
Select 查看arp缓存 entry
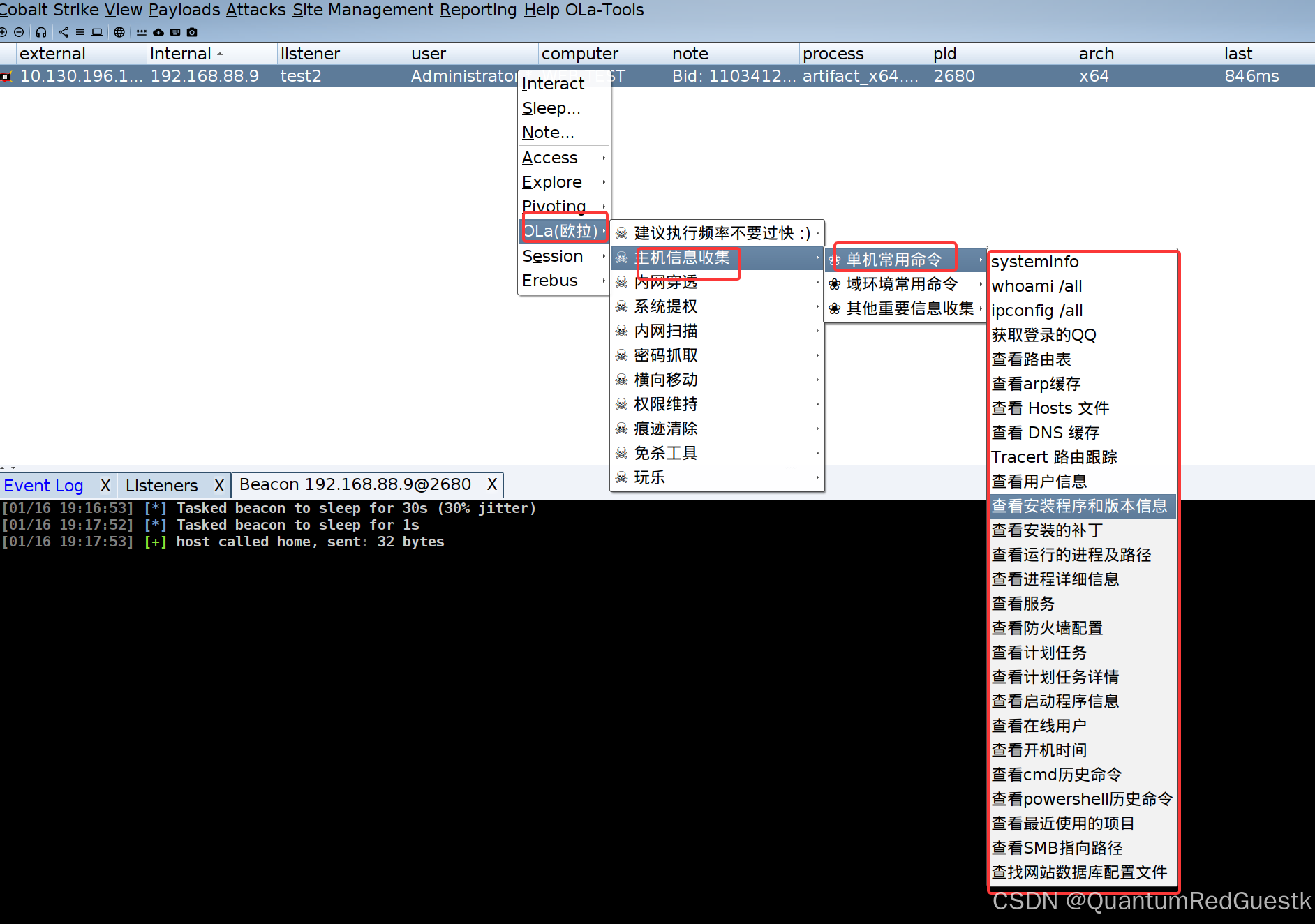(1083, 384)
